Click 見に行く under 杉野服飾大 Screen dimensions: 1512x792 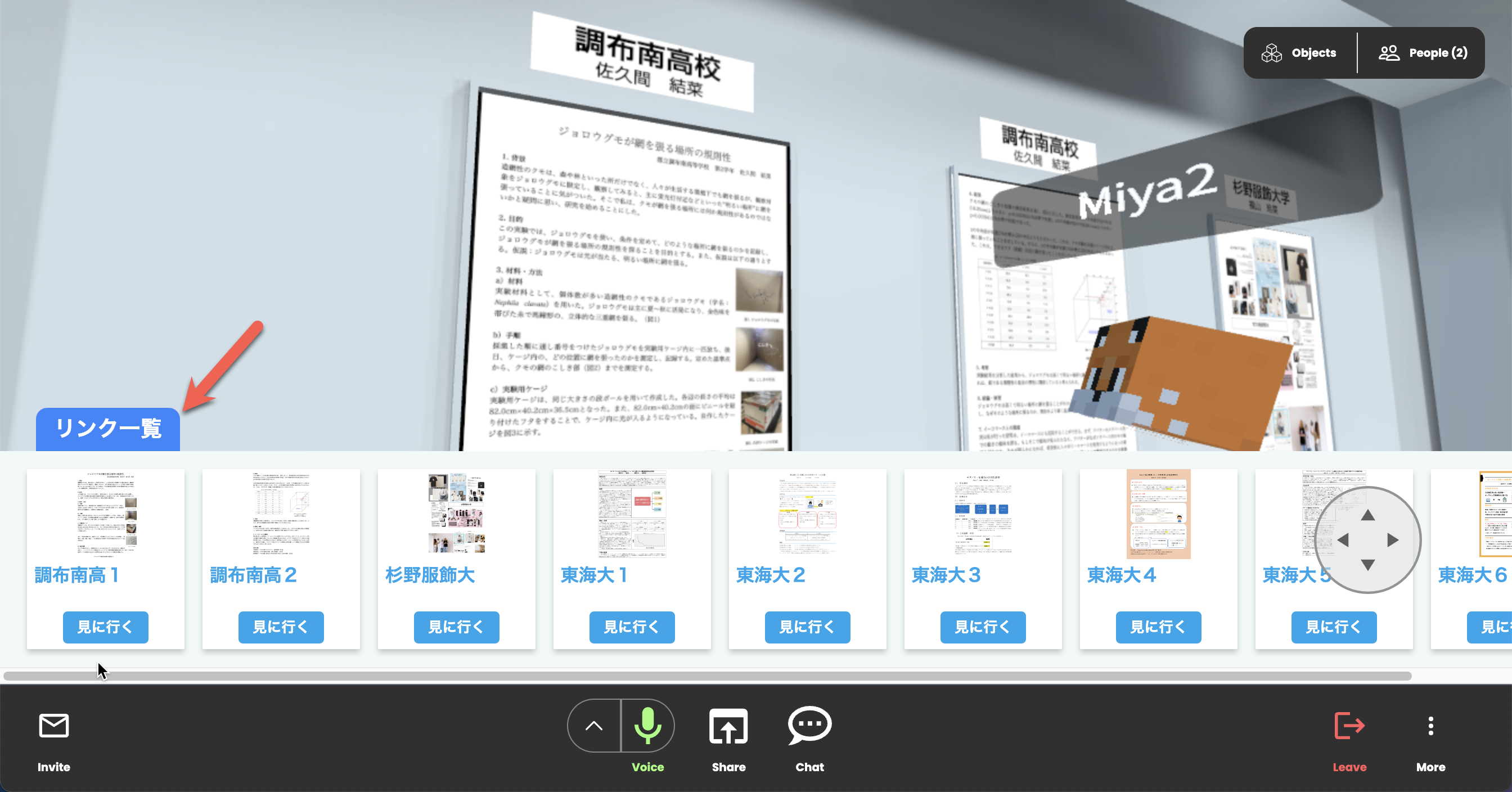457,627
